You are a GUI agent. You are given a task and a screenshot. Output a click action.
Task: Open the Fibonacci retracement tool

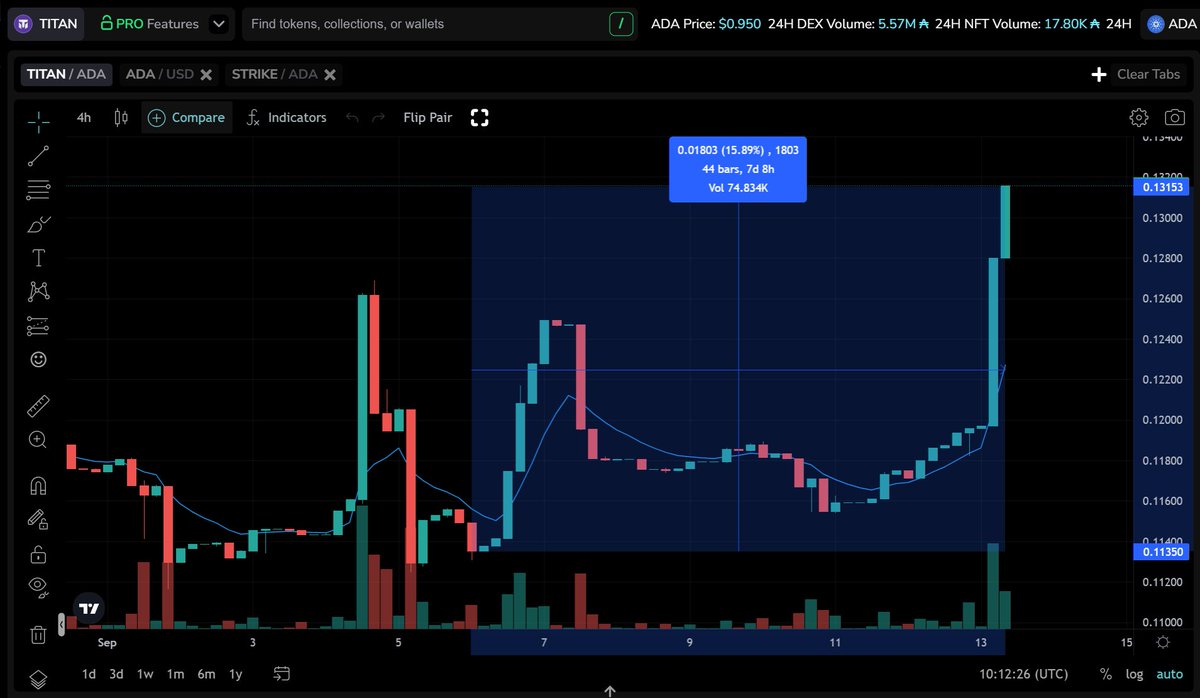coord(38,189)
